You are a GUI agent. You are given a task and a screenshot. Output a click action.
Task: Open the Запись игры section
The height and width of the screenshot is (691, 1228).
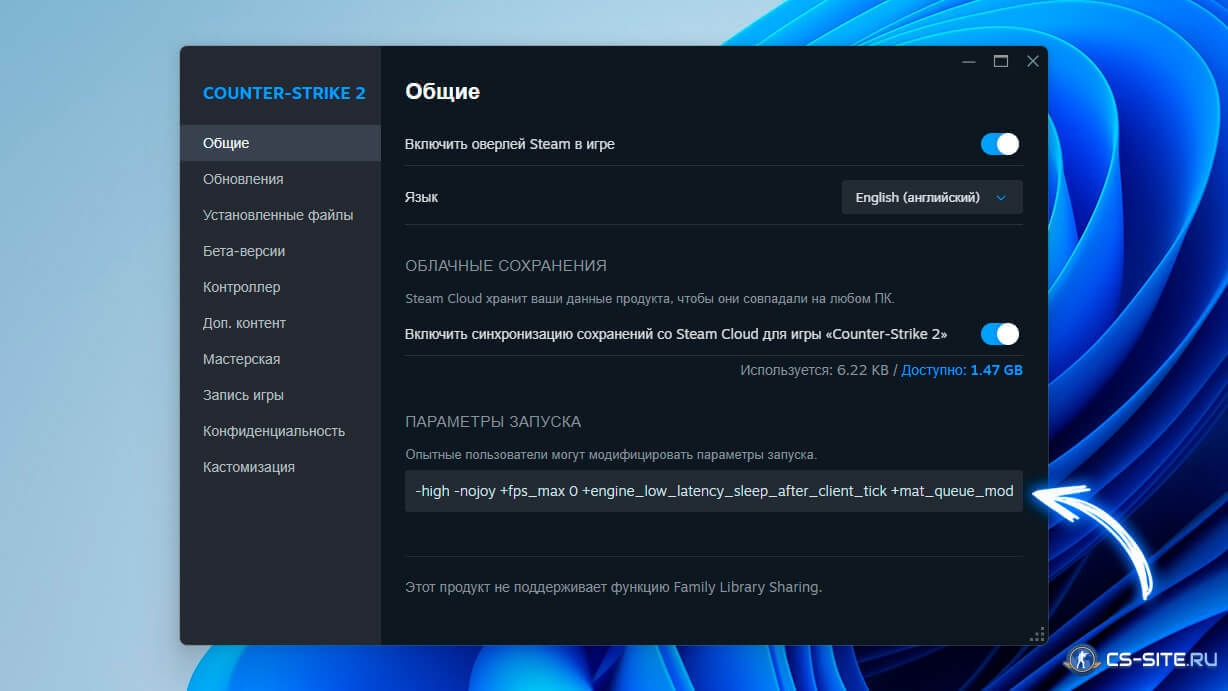pyautogui.click(x=281, y=395)
